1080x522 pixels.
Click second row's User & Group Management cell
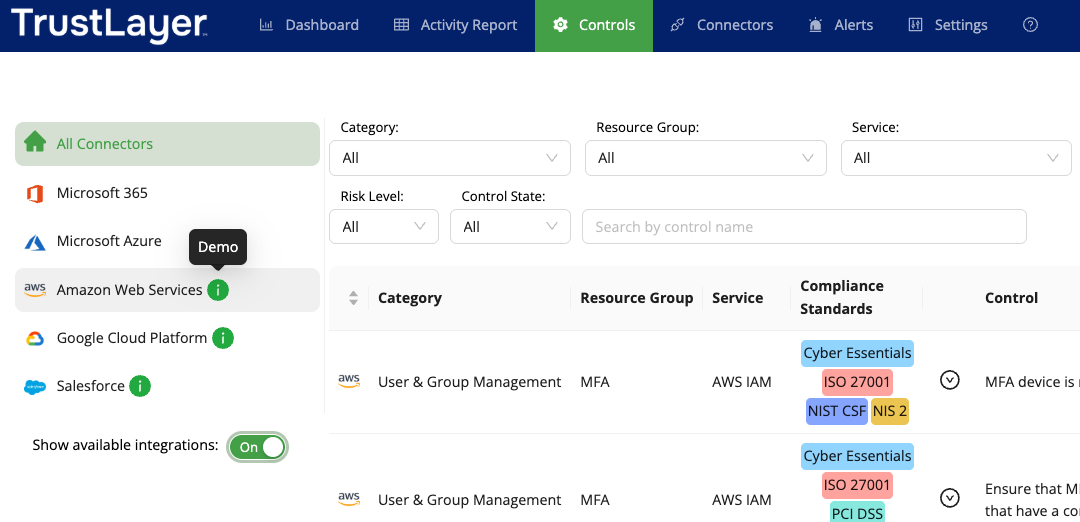[470, 499]
